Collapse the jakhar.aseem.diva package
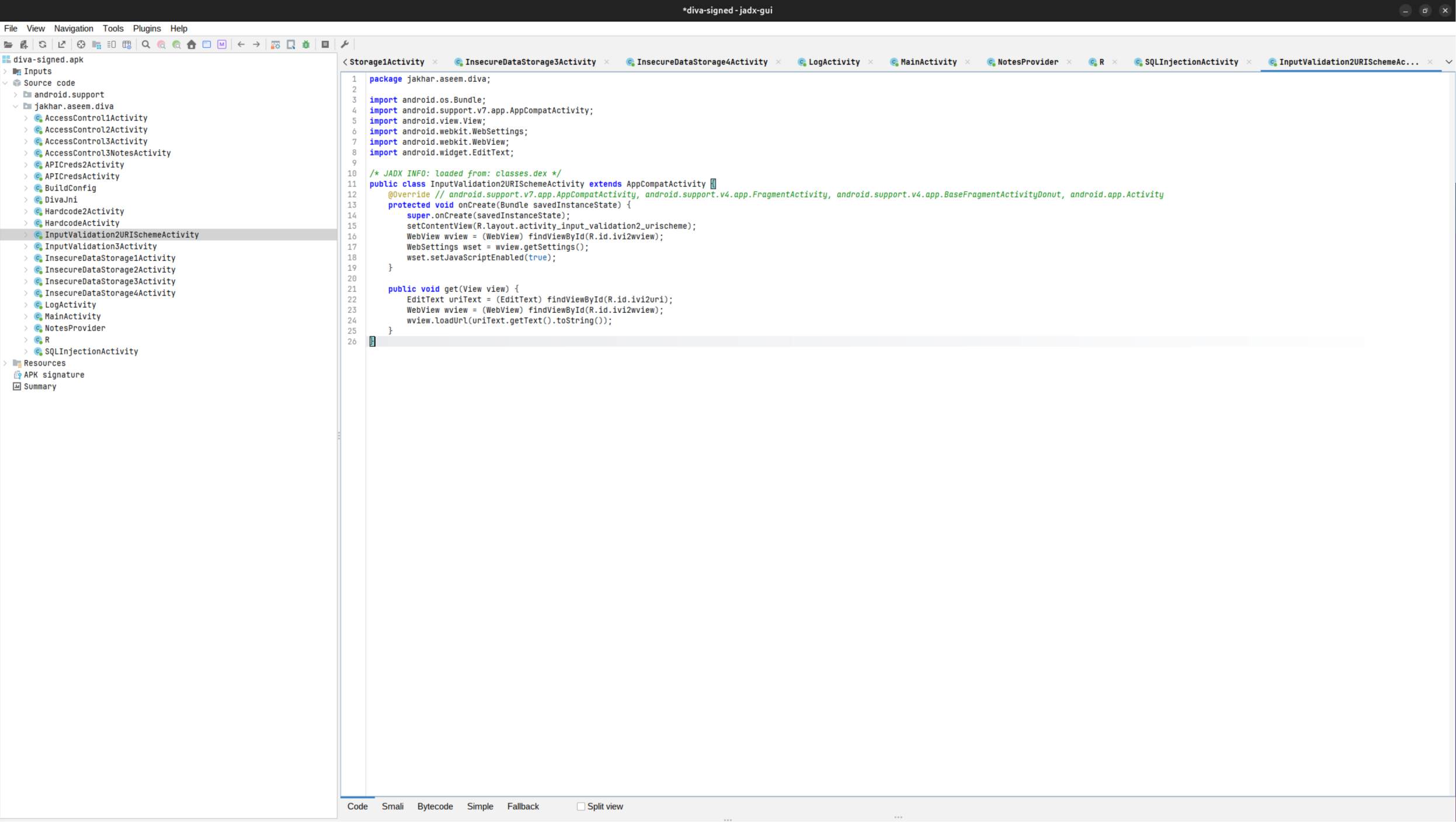The height and width of the screenshot is (822, 1456). (x=16, y=106)
